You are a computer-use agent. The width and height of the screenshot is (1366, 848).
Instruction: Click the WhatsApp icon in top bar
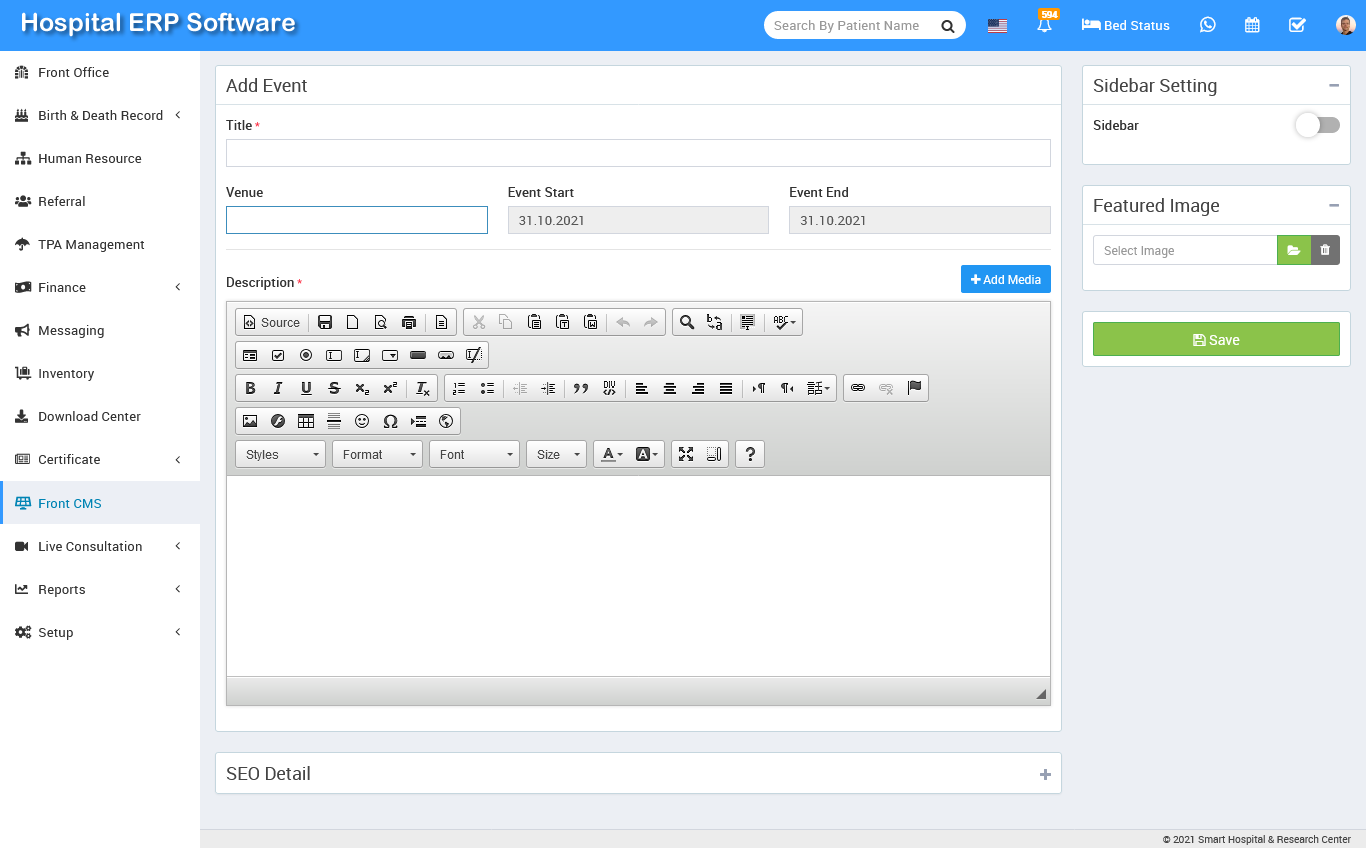1208,25
